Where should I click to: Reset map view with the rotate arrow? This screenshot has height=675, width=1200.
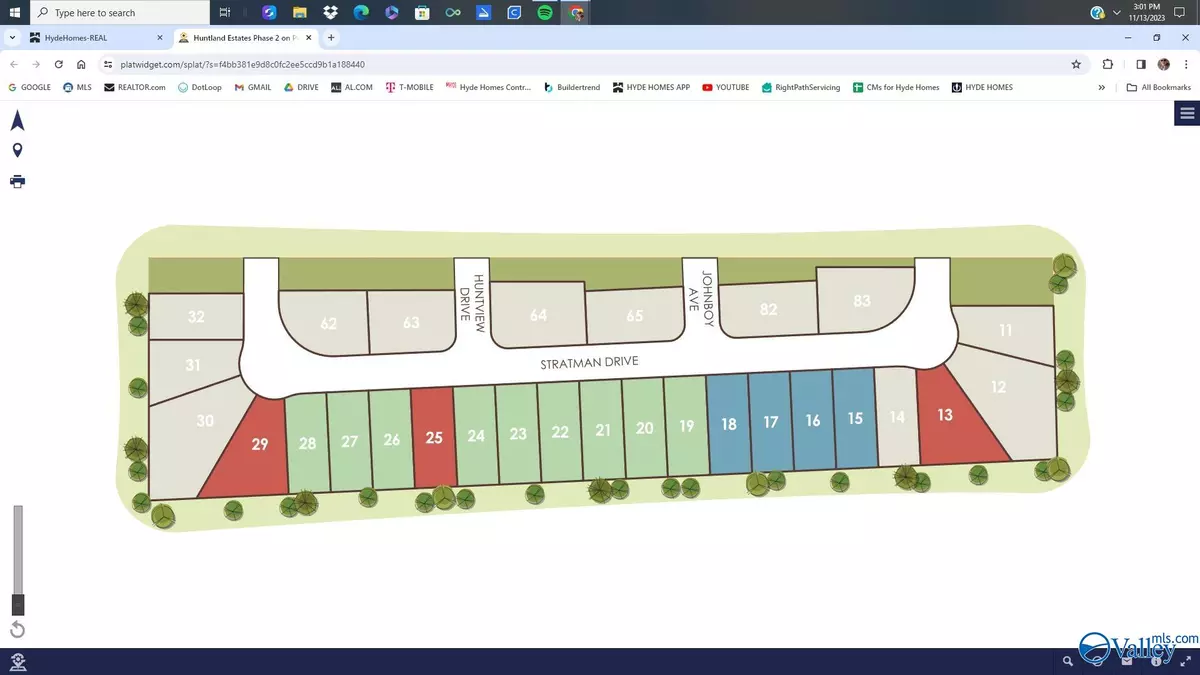pos(17,630)
